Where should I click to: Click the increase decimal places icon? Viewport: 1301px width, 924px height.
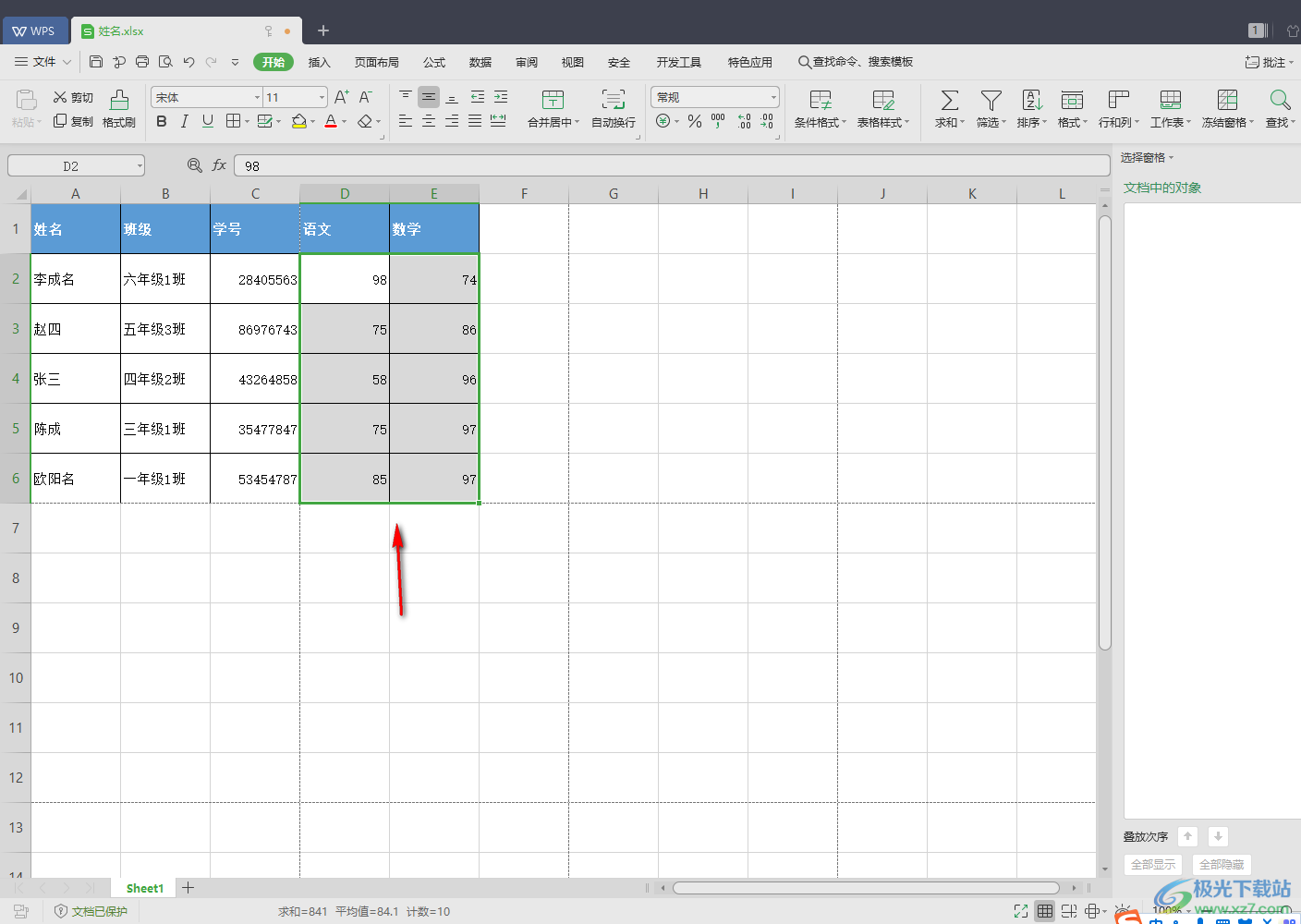coord(744,121)
